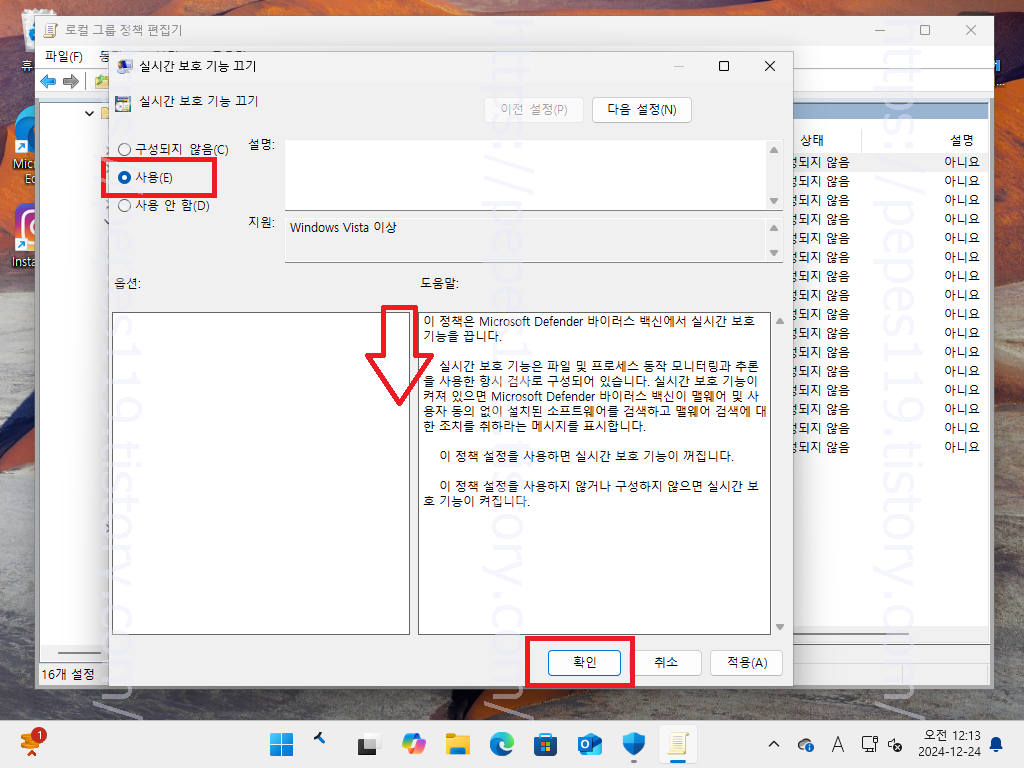Collapse the tree chevron in editor left pane
This screenshot has height=768, width=1024.
click(x=89, y=113)
